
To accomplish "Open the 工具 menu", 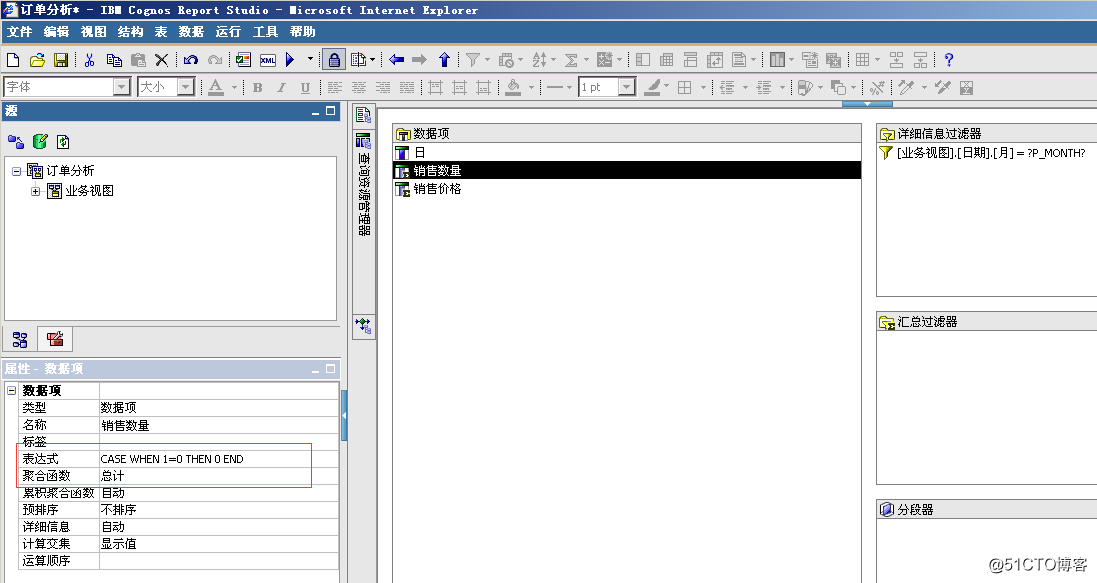I will click(x=265, y=31).
